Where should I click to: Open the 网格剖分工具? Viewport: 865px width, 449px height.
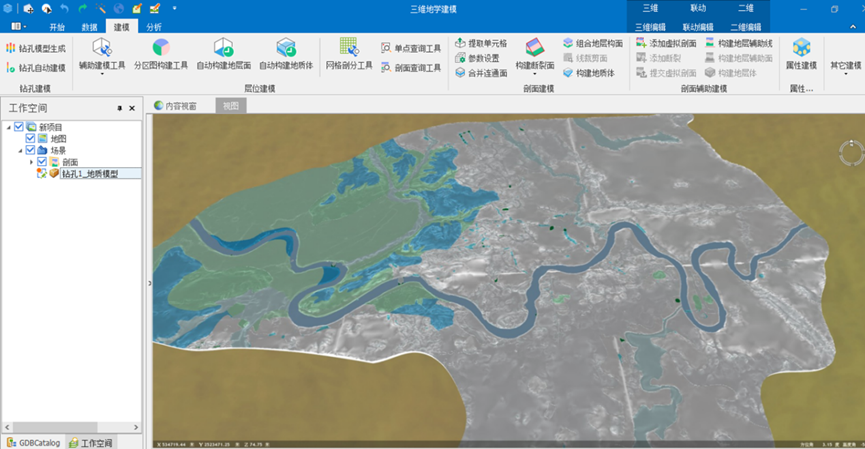348,47
